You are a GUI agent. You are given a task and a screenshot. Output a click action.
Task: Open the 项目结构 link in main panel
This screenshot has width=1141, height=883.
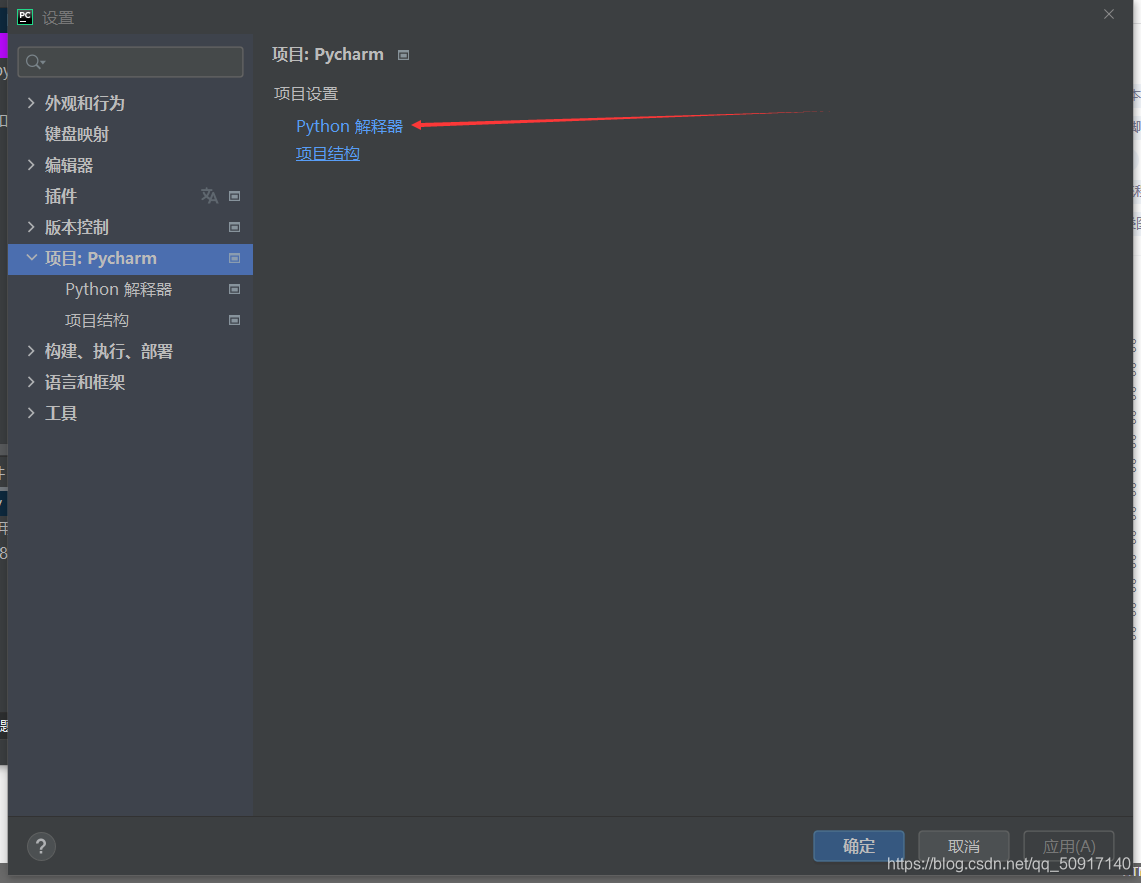click(327, 154)
